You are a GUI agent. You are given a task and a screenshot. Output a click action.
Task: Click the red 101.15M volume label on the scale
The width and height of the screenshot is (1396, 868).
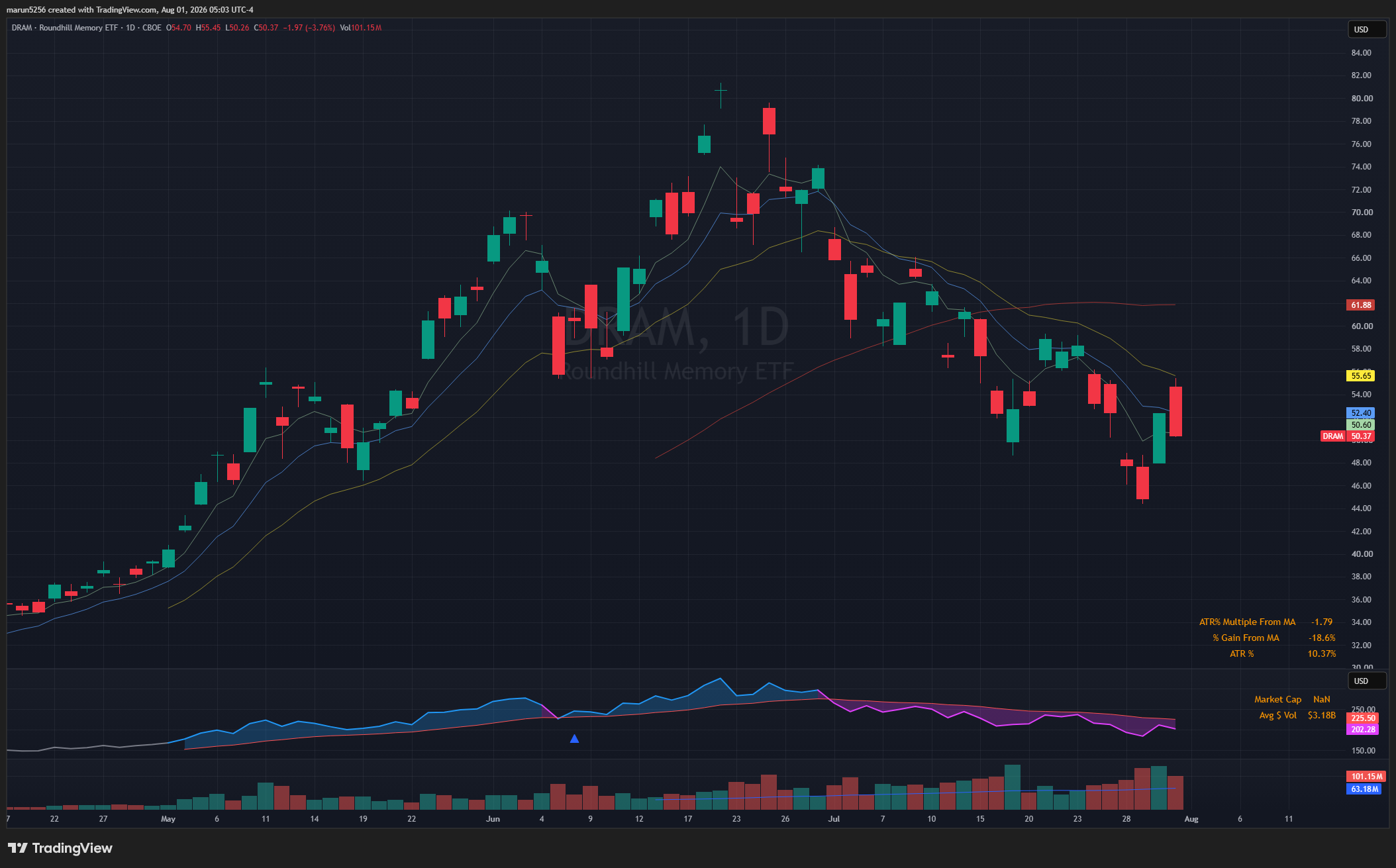point(1366,777)
